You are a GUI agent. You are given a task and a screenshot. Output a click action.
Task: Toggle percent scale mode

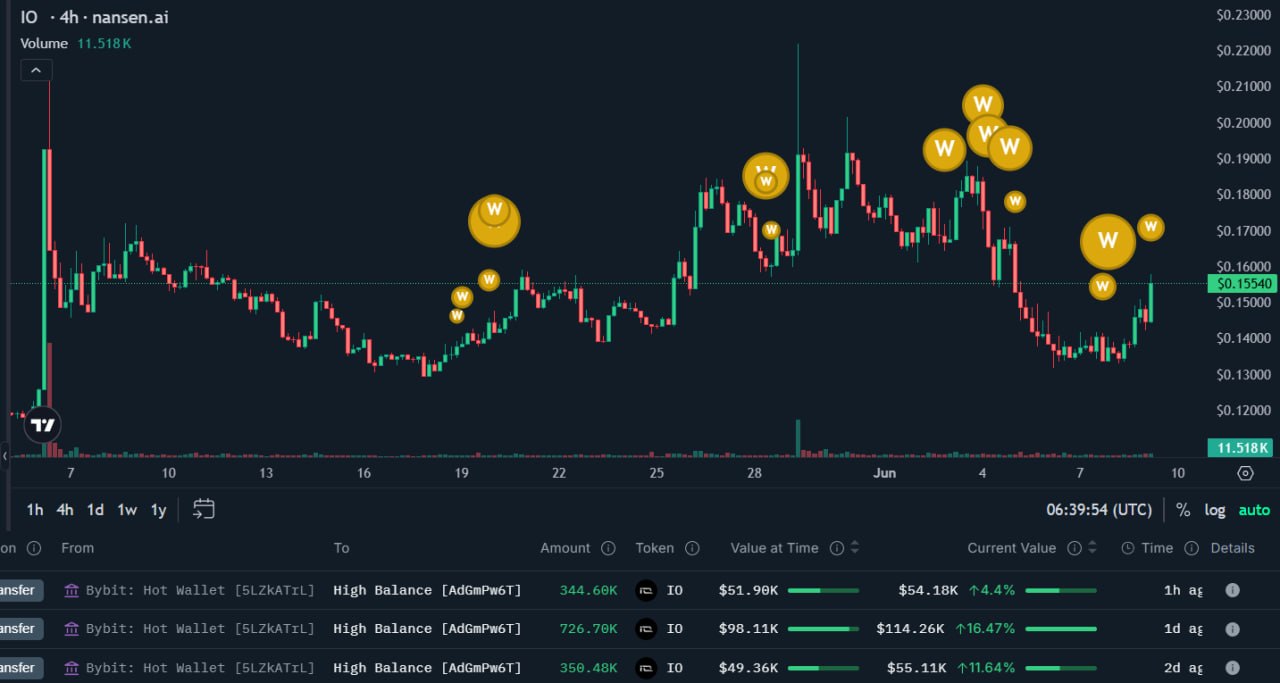tap(1183, 510)
